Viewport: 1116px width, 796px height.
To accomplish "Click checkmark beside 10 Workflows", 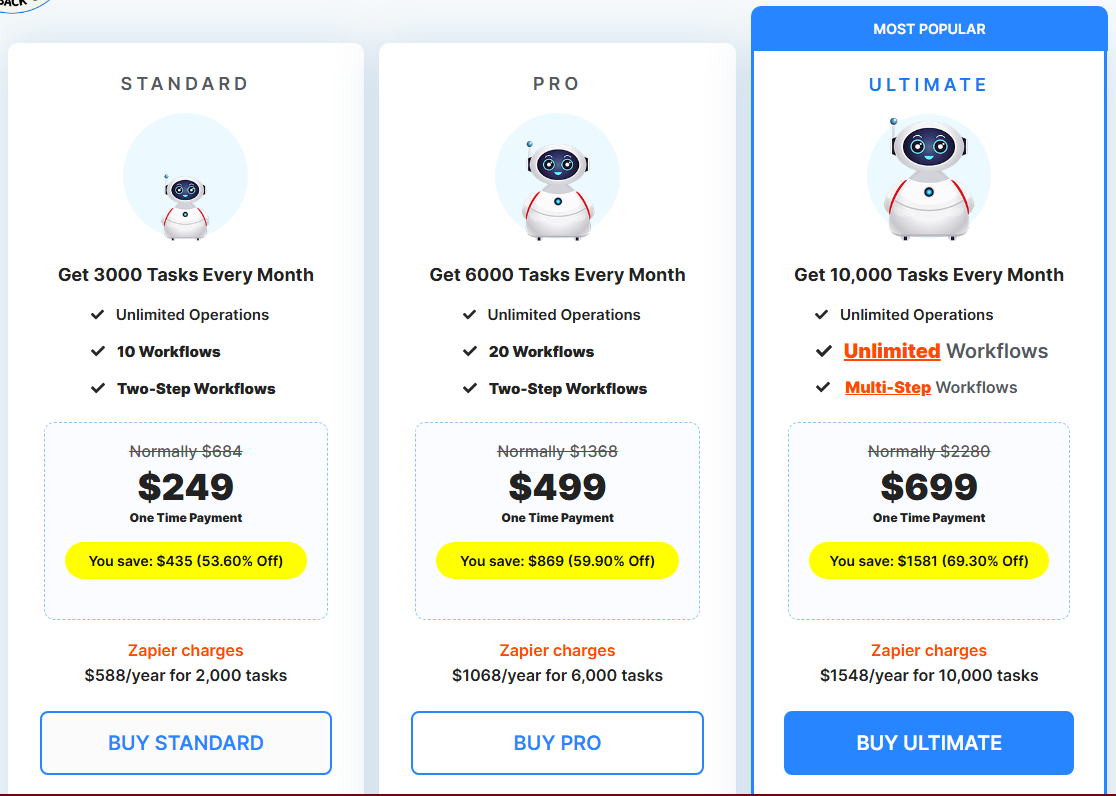I will click(98, 351).
